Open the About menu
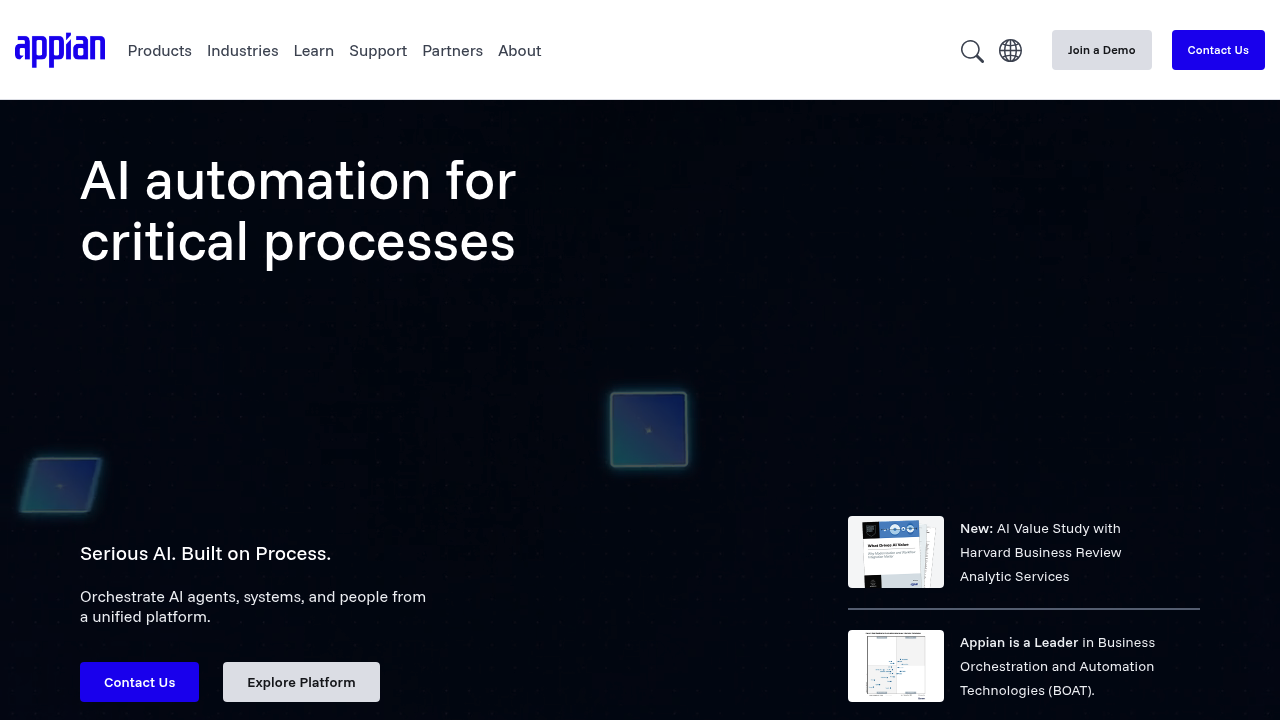This screenshot has height=720, width=1280. point(520,51)
